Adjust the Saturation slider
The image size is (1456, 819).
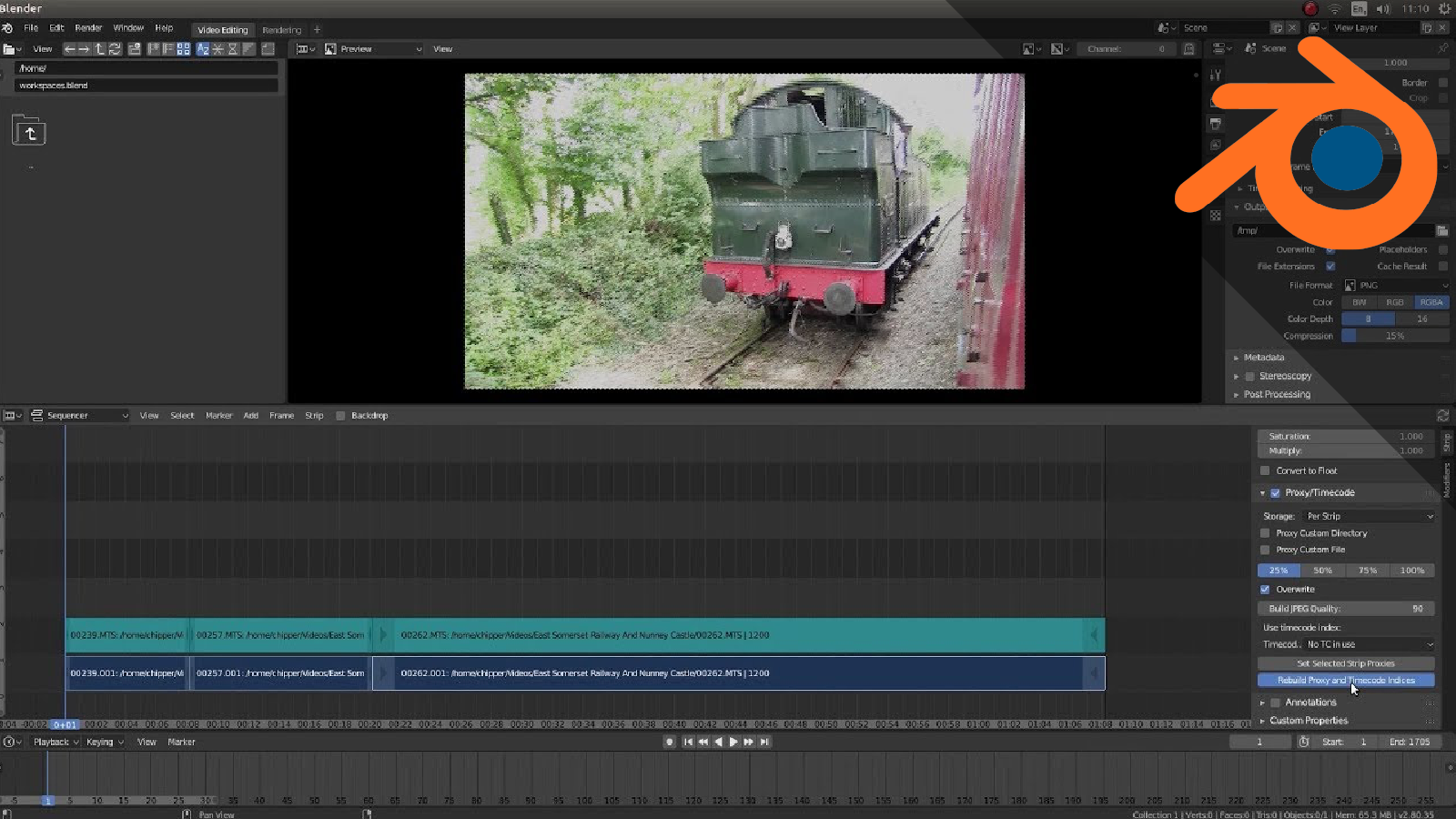click(1346, 437)
